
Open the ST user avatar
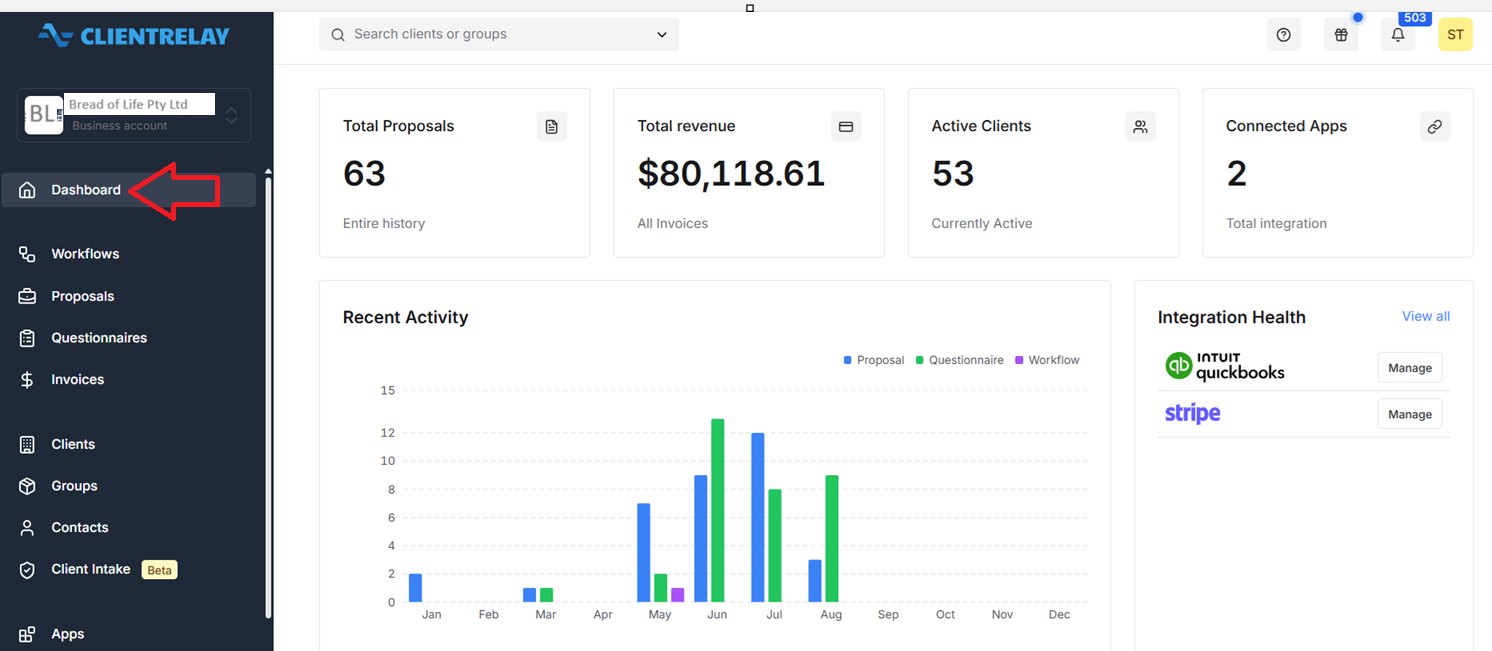[x=1455, y=35]
